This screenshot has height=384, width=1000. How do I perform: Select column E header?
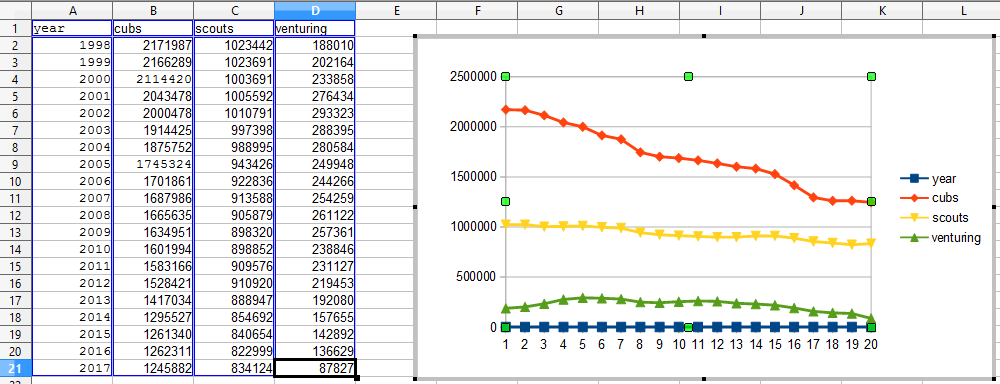[x=396, y=10]
